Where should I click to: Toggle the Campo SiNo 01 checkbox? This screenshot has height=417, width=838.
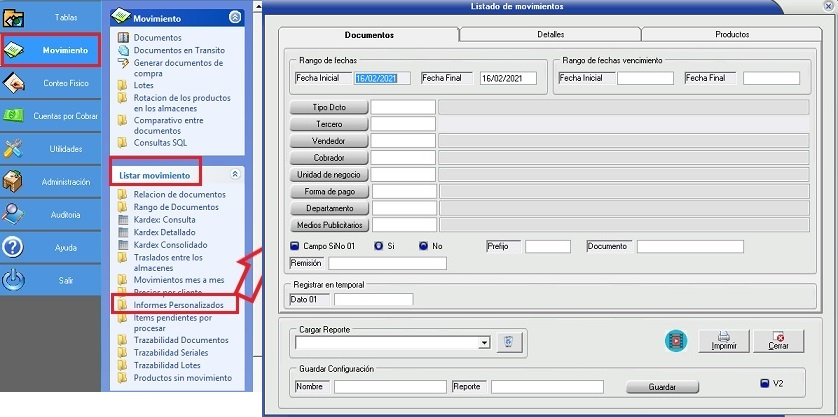click(x=294, y=246)
